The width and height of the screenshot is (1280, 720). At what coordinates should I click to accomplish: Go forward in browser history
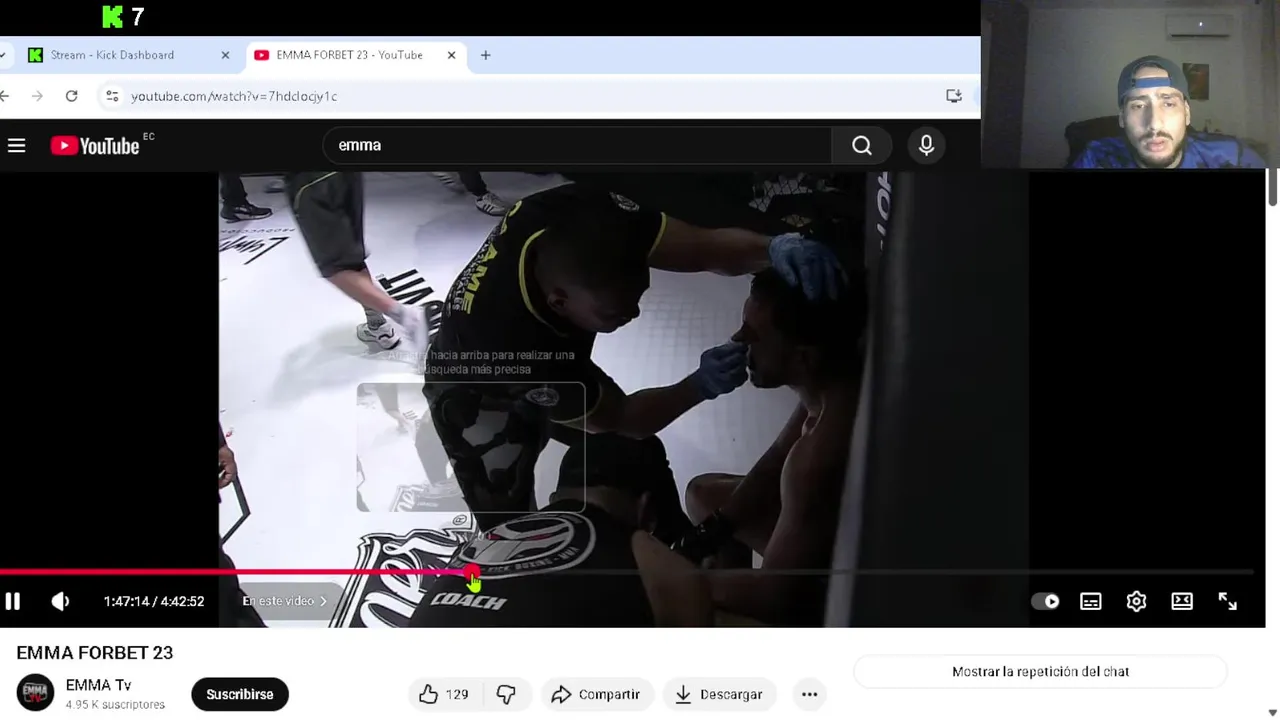(38, 96)
